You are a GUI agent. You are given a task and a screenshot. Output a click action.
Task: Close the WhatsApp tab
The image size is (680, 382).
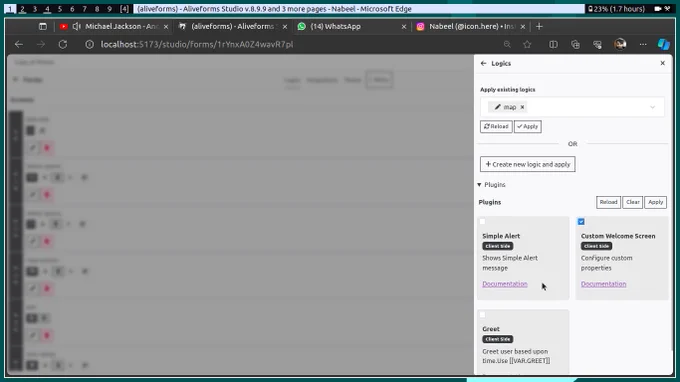click(x=404, y=27)
